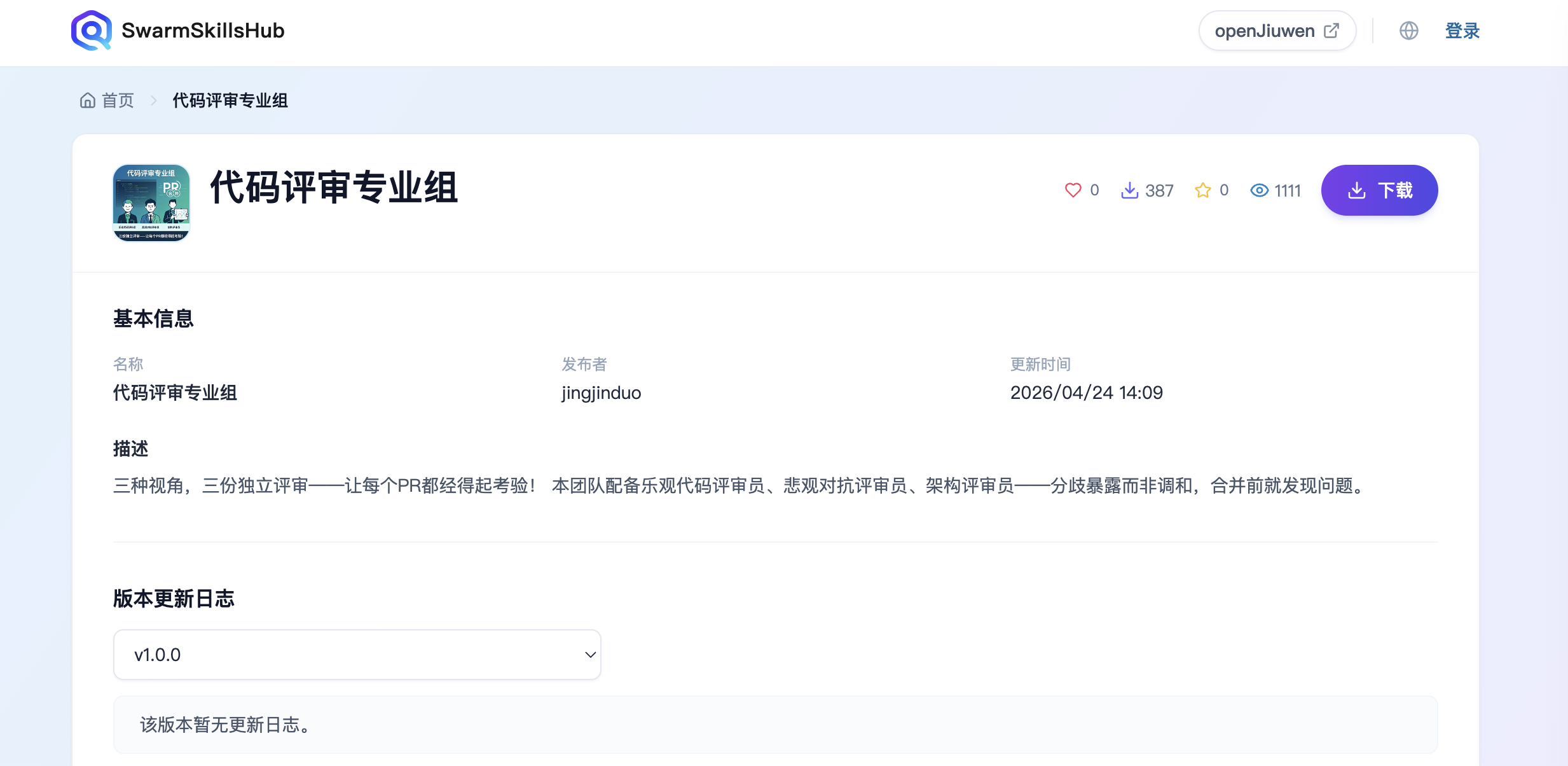
Task: Click the 发布者 field label
Action: 584,364
